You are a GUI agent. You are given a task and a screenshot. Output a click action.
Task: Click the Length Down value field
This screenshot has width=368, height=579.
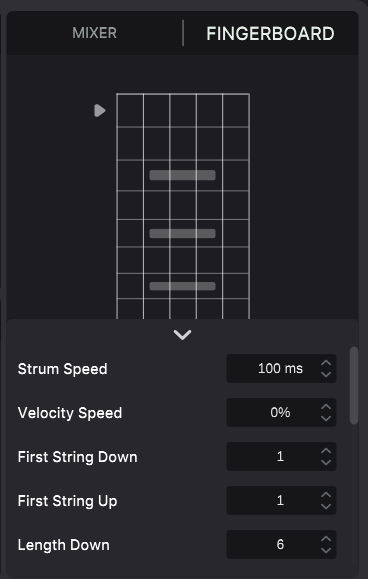tap(281, 544)
